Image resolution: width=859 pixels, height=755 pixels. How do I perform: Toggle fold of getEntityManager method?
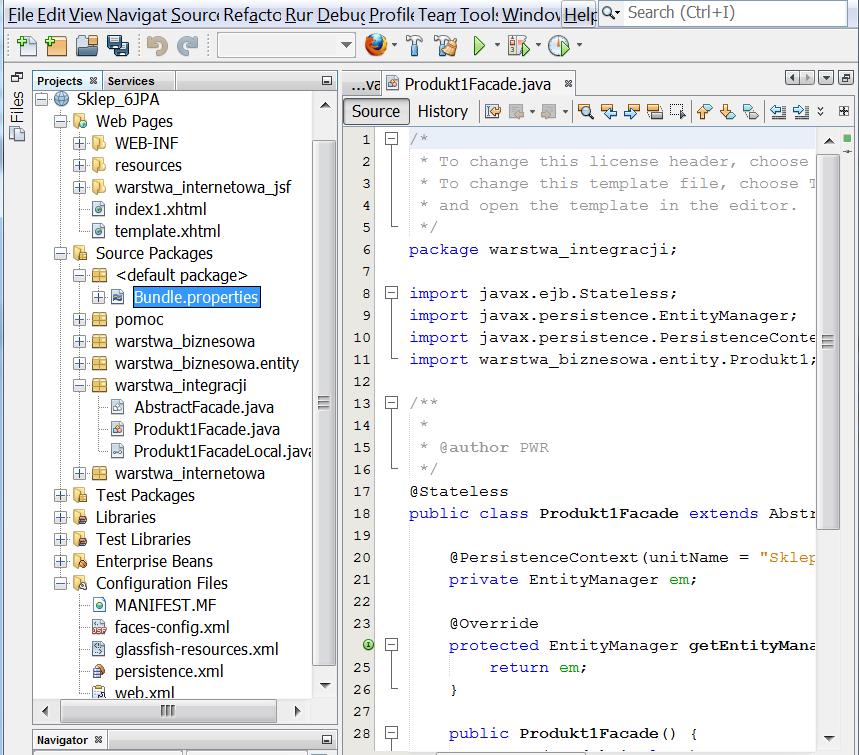pyautogui.click(x=391, y=645)
